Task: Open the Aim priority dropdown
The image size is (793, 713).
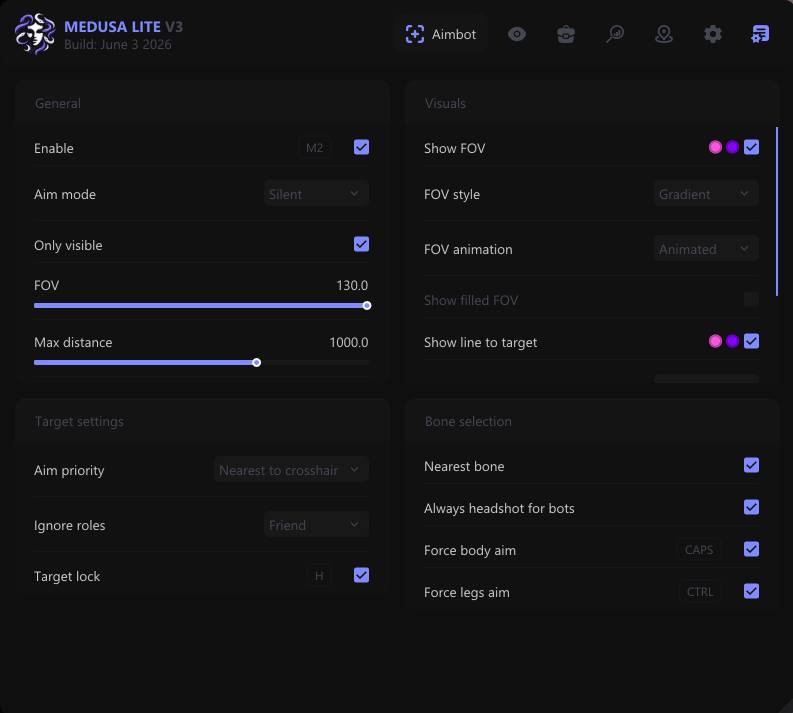Action: [x=291, y=470]
